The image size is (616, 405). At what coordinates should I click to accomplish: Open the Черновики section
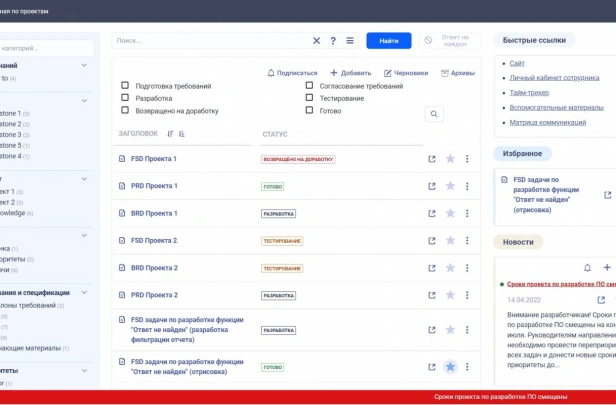point(406,73)
